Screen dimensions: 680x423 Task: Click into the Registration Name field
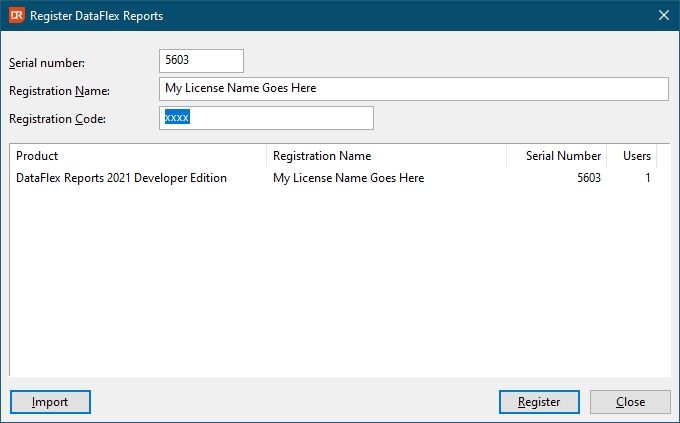pos(414,89)
